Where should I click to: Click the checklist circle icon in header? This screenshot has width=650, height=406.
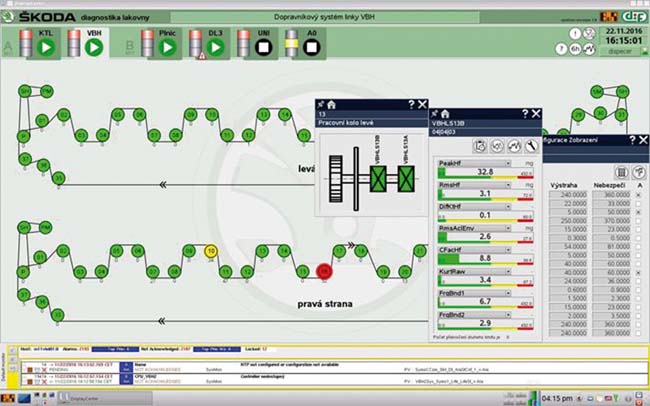tap(589, 34)
